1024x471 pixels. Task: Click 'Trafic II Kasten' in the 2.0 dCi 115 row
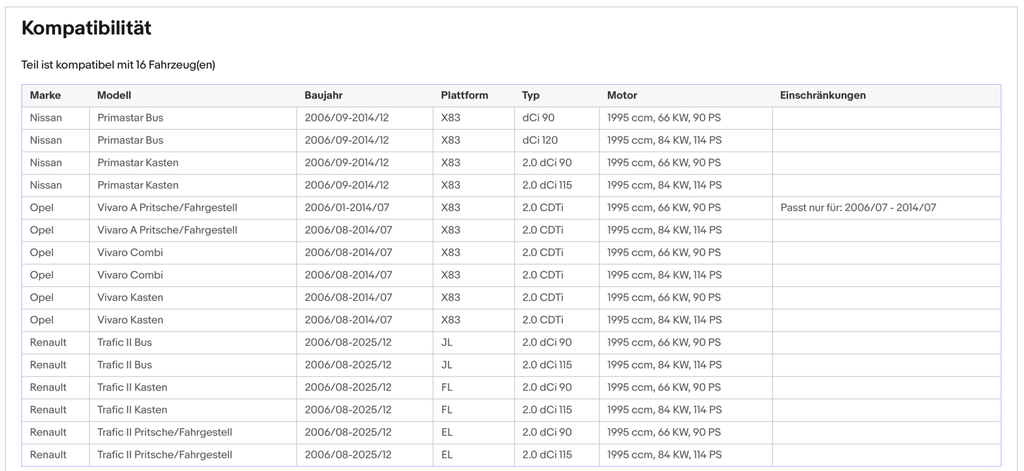click(132, 410)
